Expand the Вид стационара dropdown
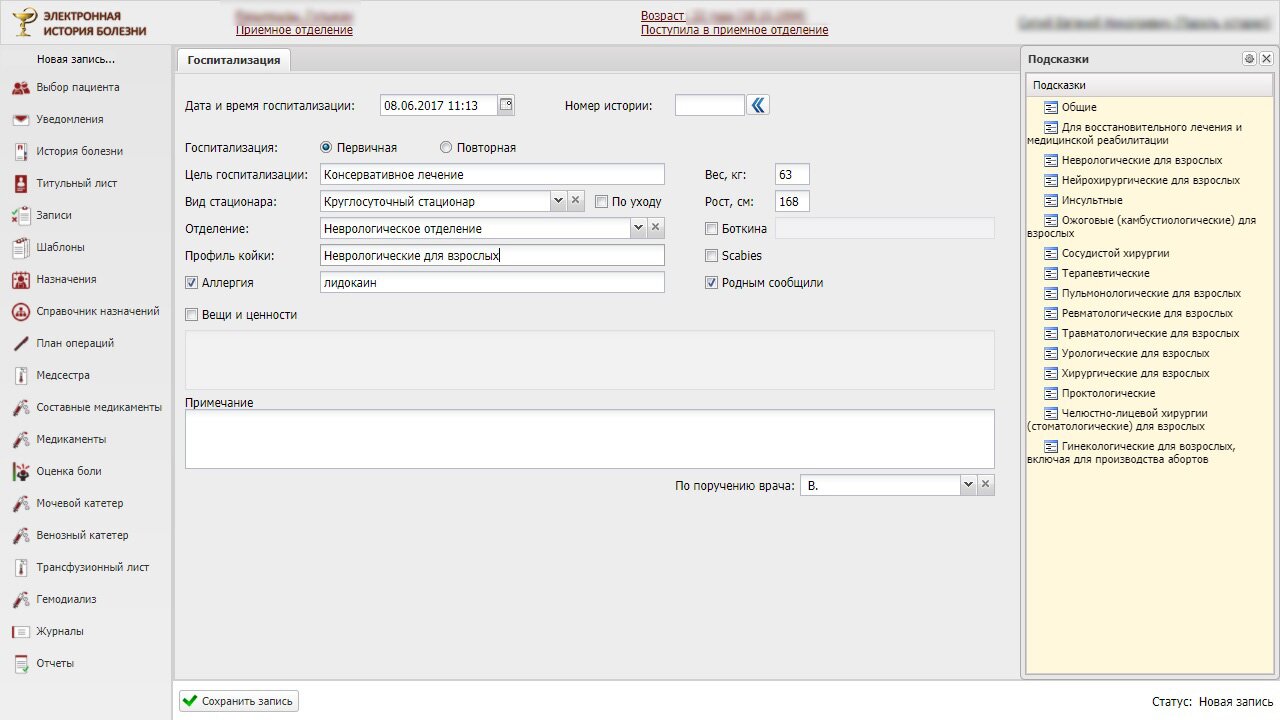This screenshot has height=720, width=1280. (558, 201)
